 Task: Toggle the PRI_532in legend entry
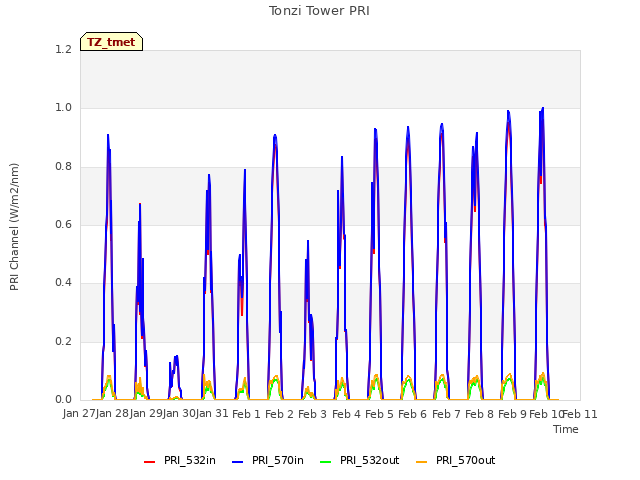[180, 460]
